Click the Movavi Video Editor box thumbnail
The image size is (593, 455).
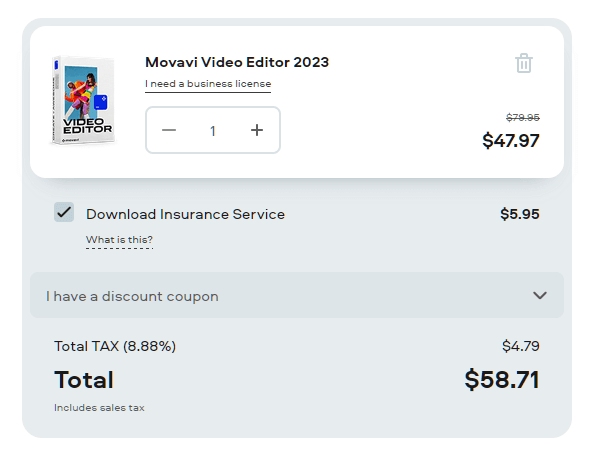coord(83,100)
